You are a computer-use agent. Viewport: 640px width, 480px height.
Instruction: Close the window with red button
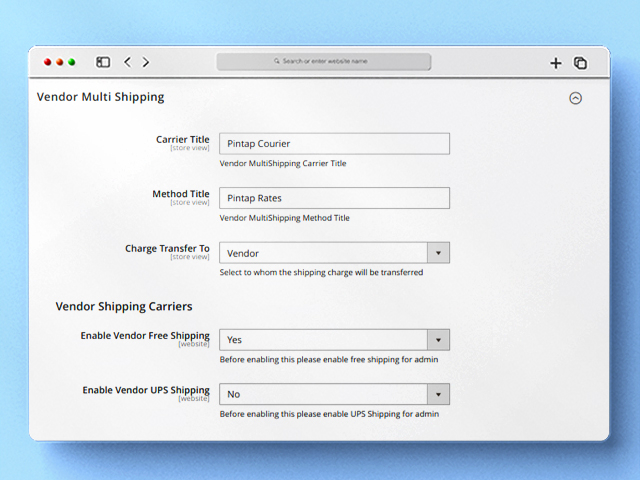(48, 62)
